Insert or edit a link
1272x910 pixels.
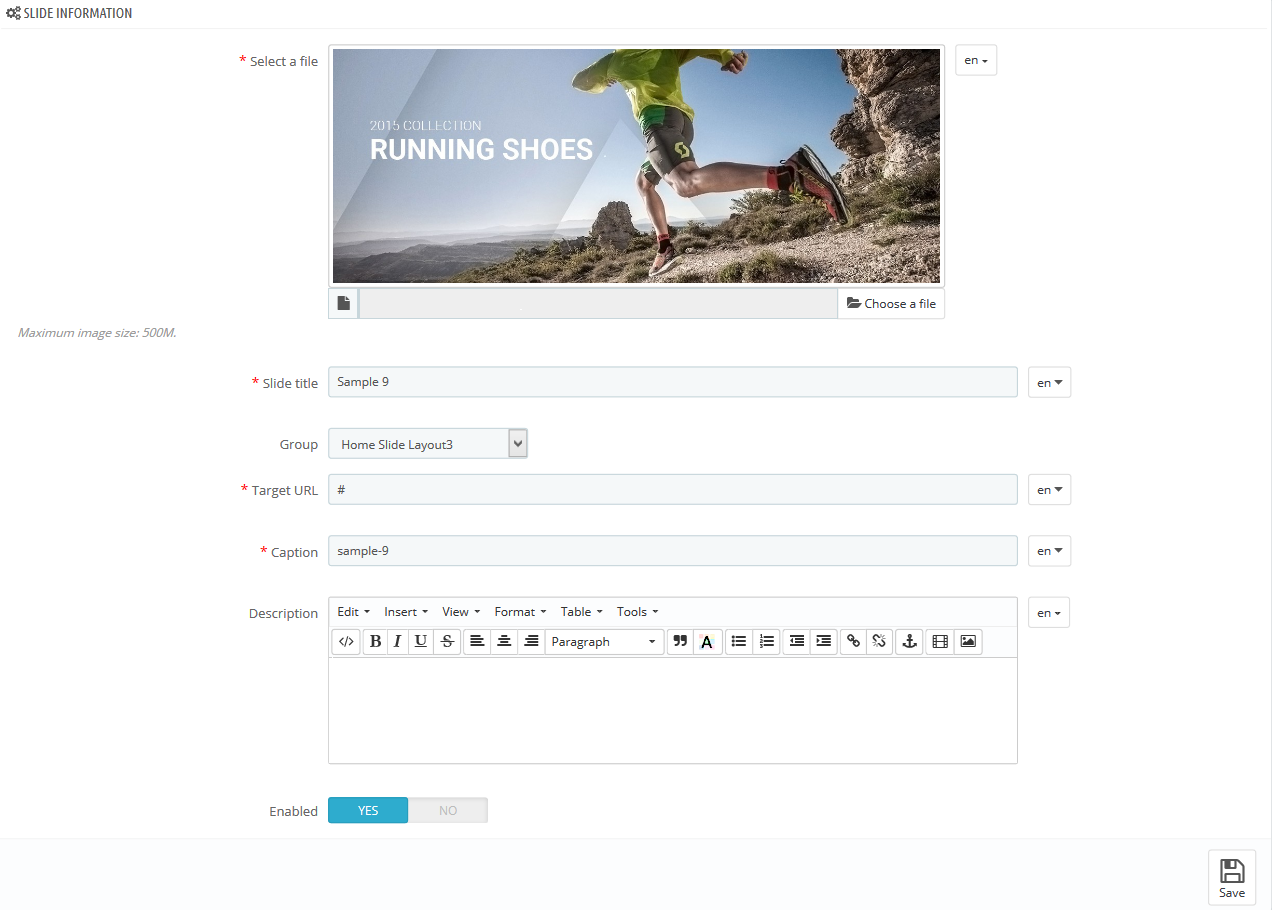pos(853,642)
